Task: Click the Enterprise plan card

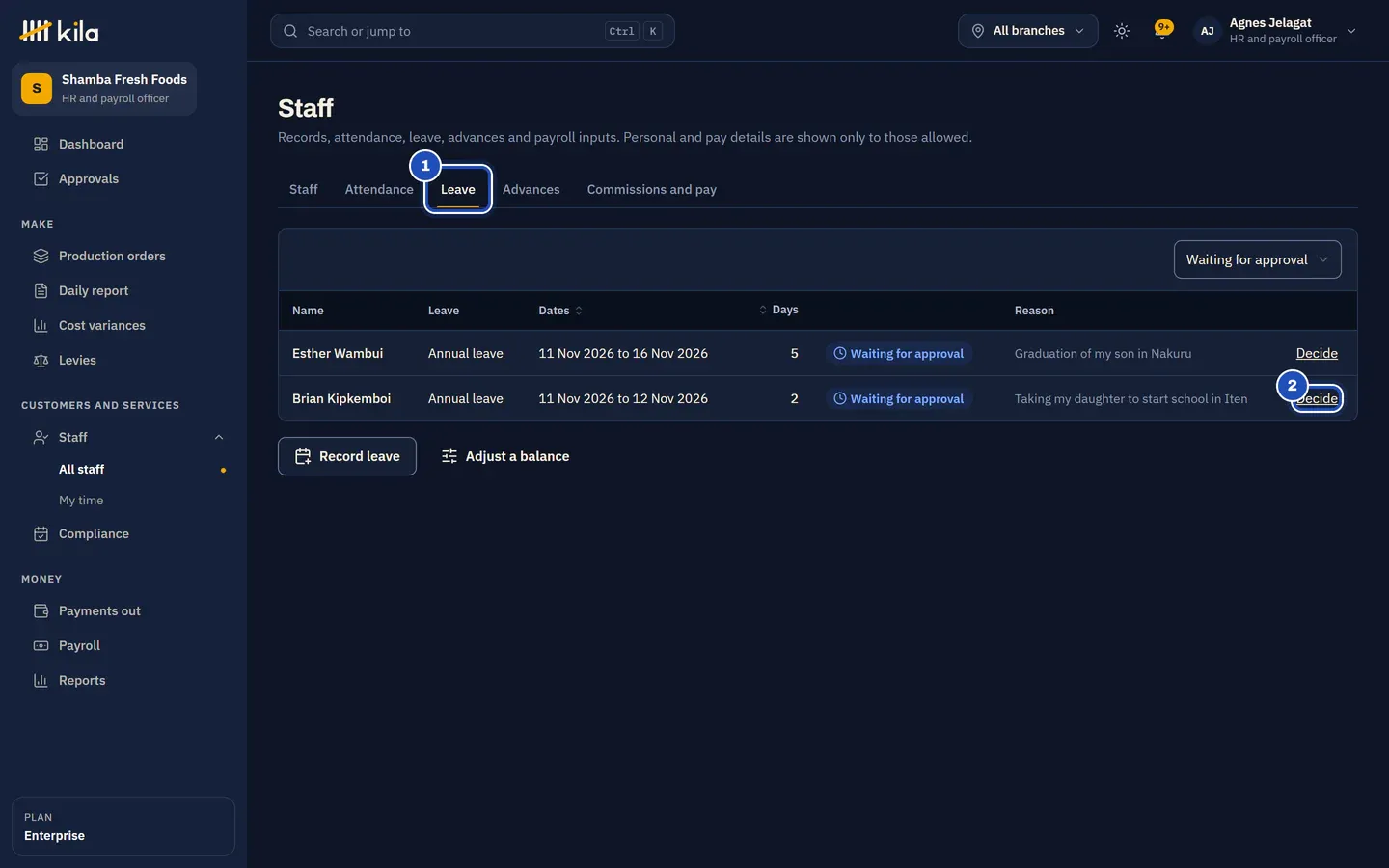Action: point(123,827)
